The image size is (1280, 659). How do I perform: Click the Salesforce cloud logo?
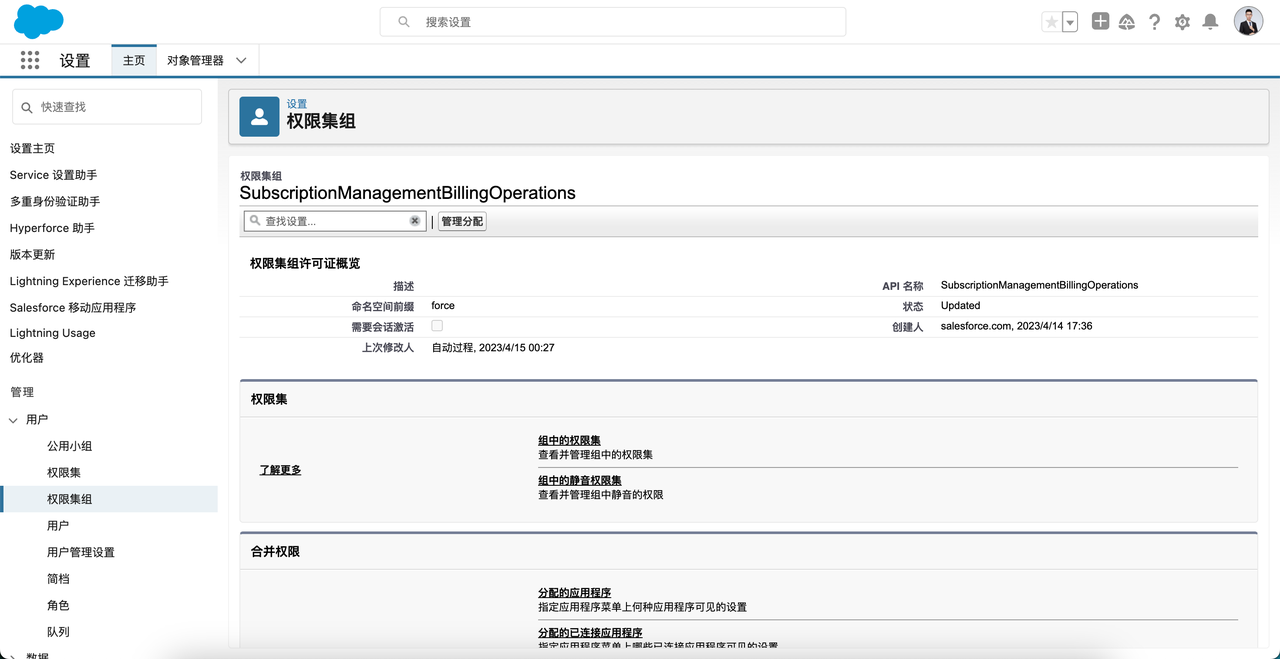[x=39, y=21]
